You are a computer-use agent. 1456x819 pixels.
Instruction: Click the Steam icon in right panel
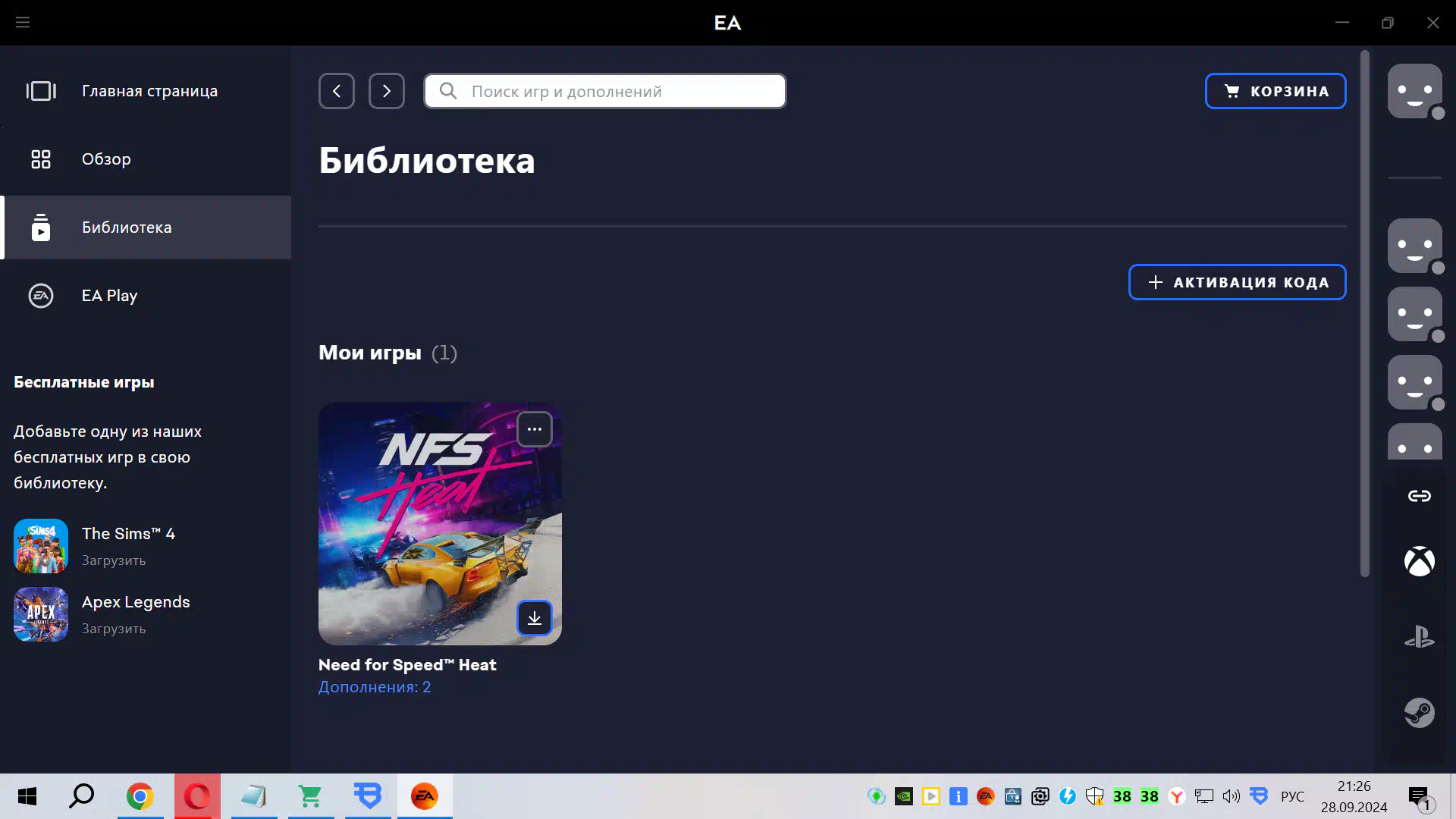(1420, 713)
